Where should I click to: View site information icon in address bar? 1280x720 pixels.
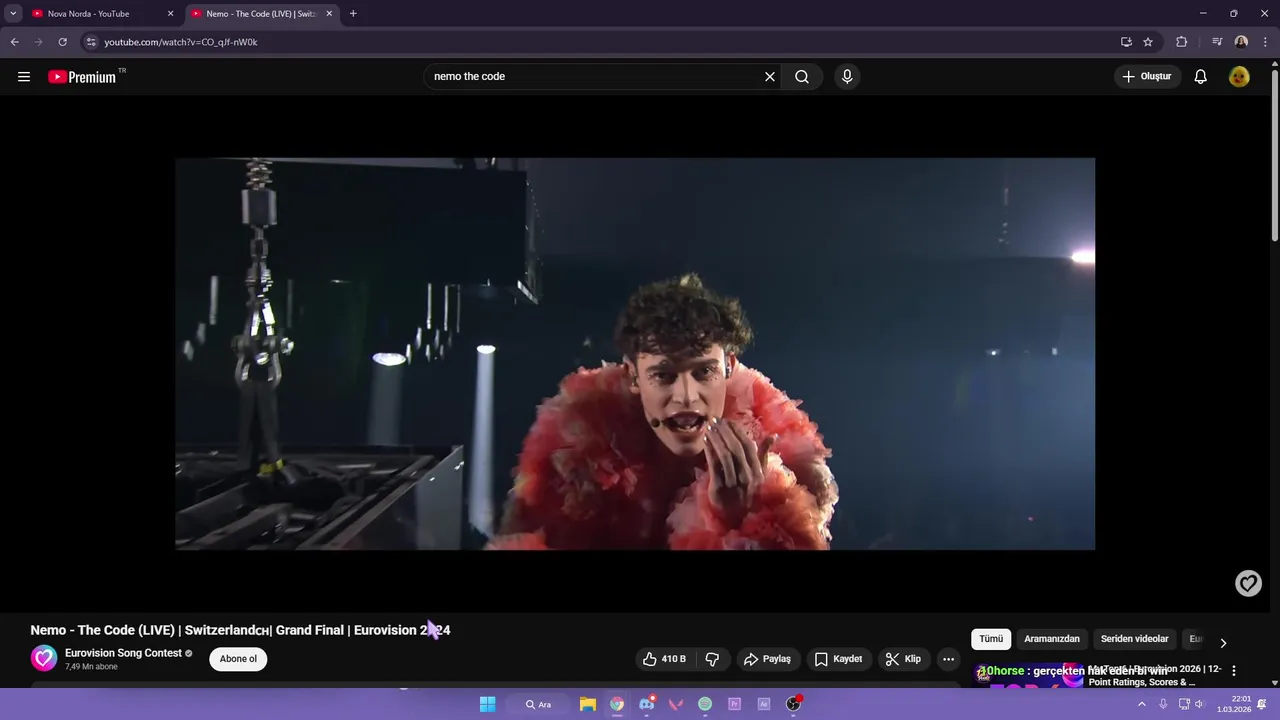91,42
